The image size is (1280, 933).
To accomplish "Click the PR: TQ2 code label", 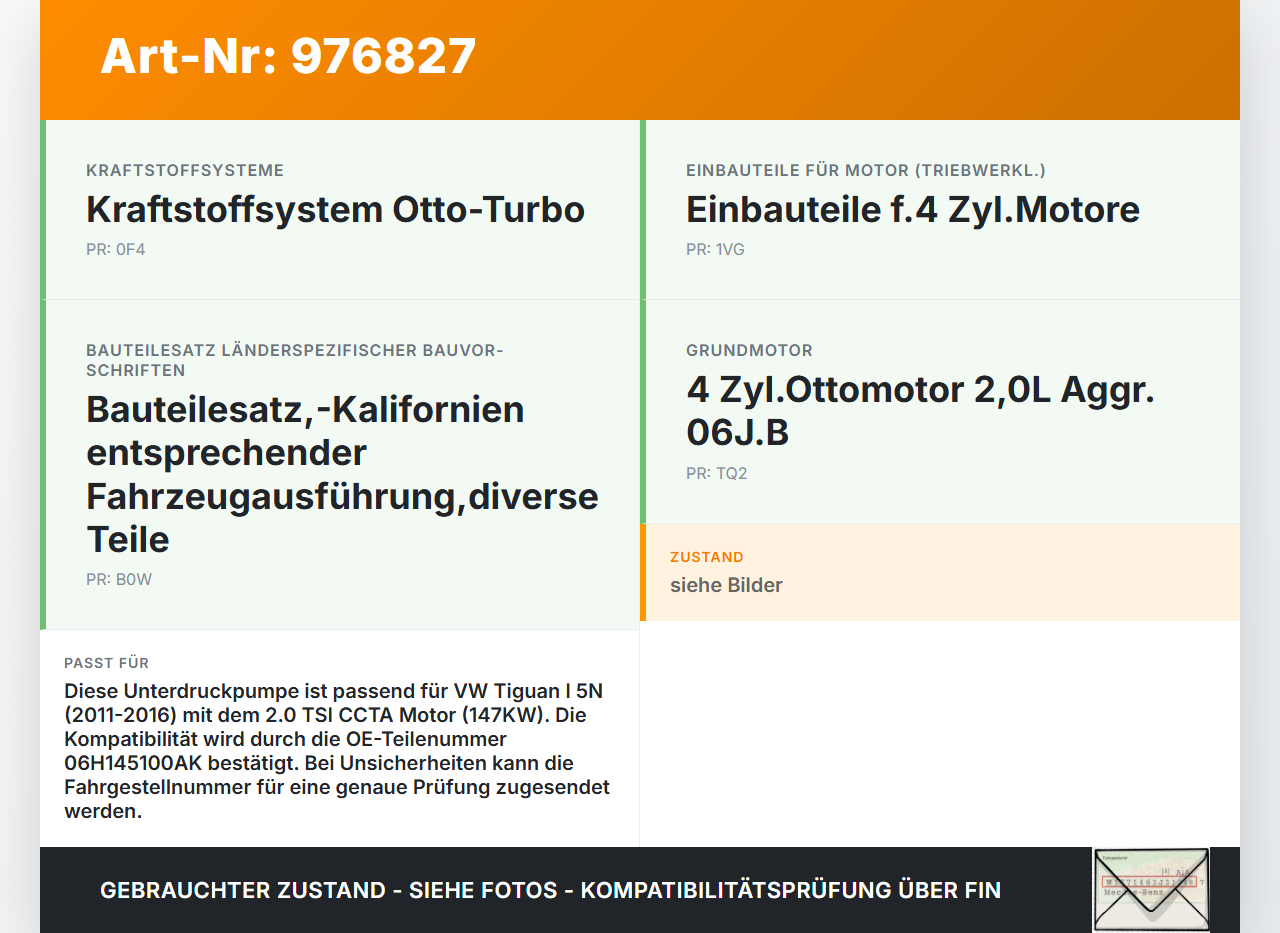I will (716, 473).
